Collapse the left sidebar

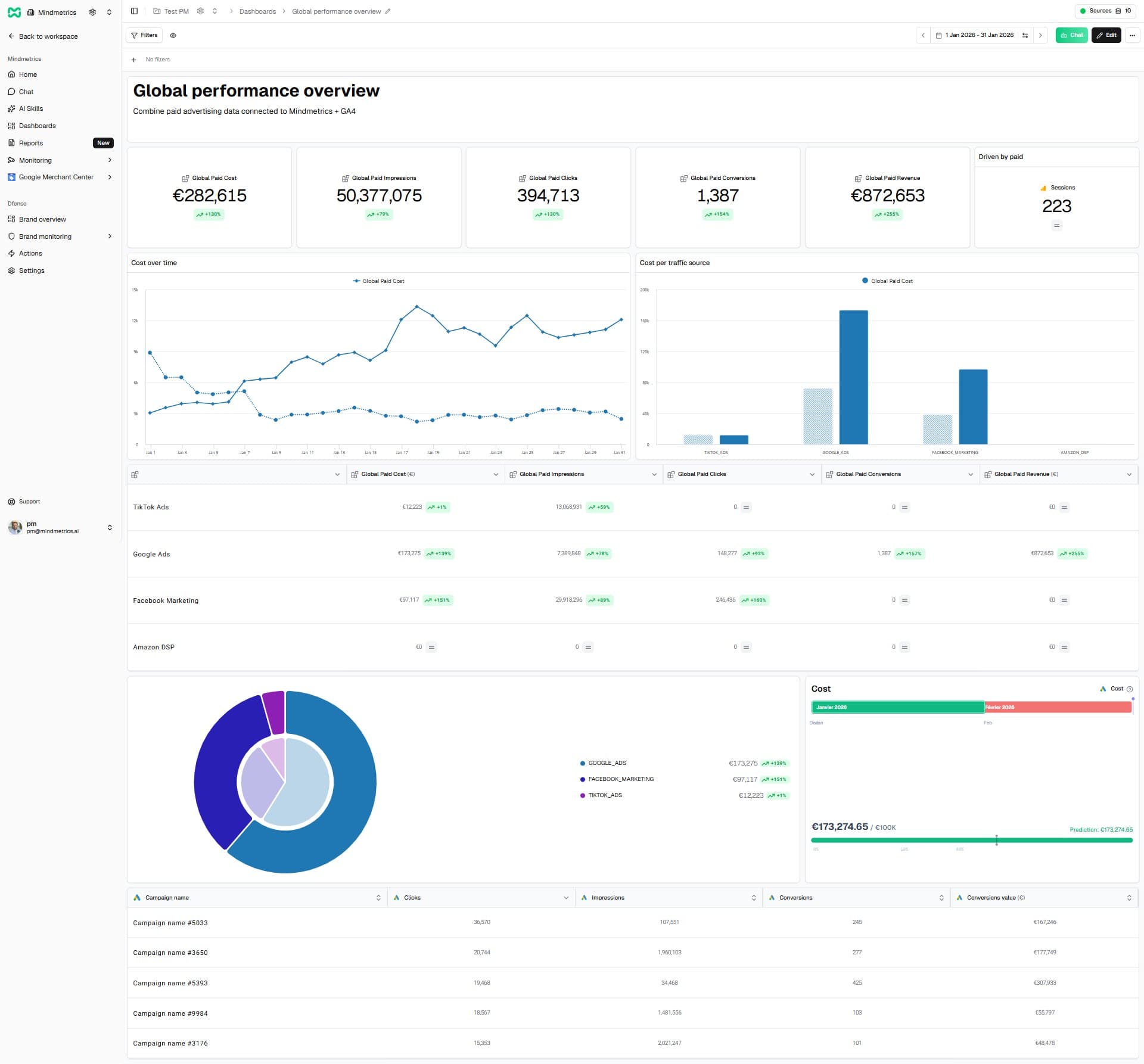tap(135, 11)
